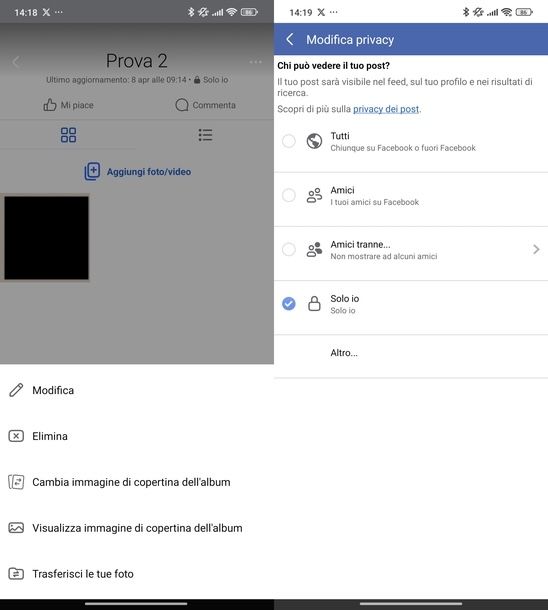The height and width of the screenshot is (610, 548).
Task: Tap the thumbs-up Mi piace icon
Action: tap(50, 105)
